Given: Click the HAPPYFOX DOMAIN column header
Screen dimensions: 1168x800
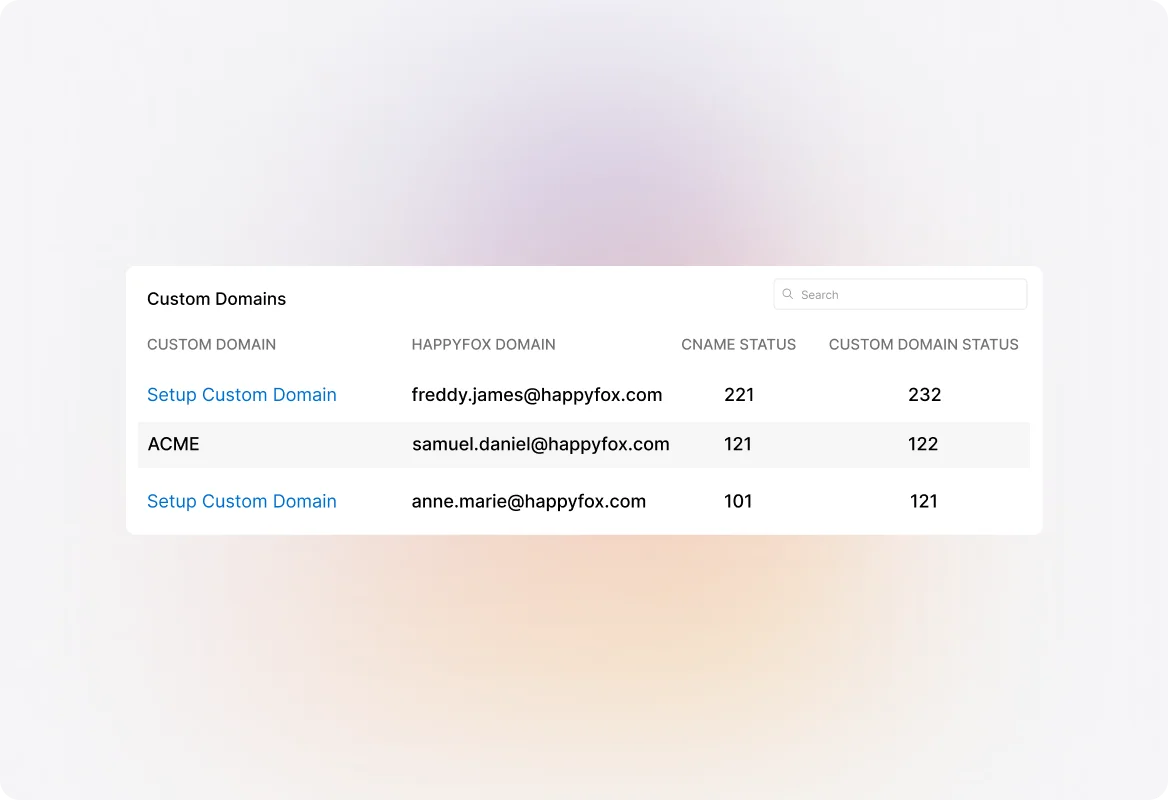Looking at the screenshot, I should pos(483,344).
